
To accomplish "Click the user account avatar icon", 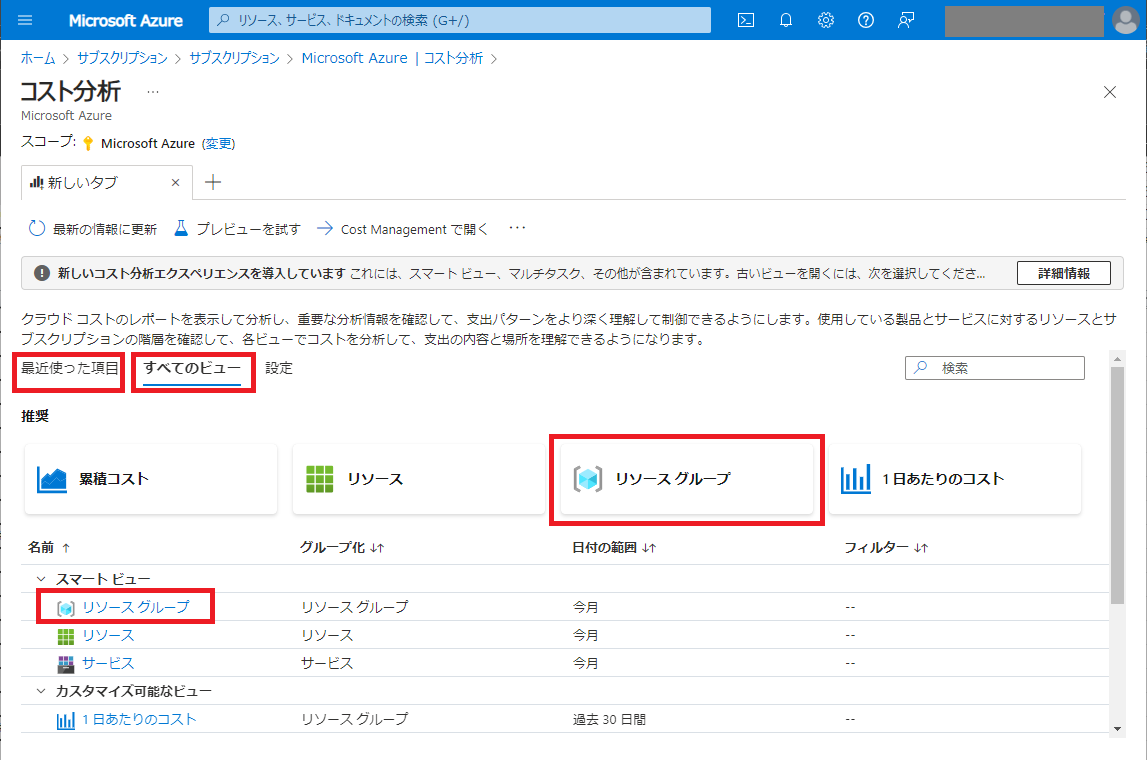I will tap(1125, 20).
